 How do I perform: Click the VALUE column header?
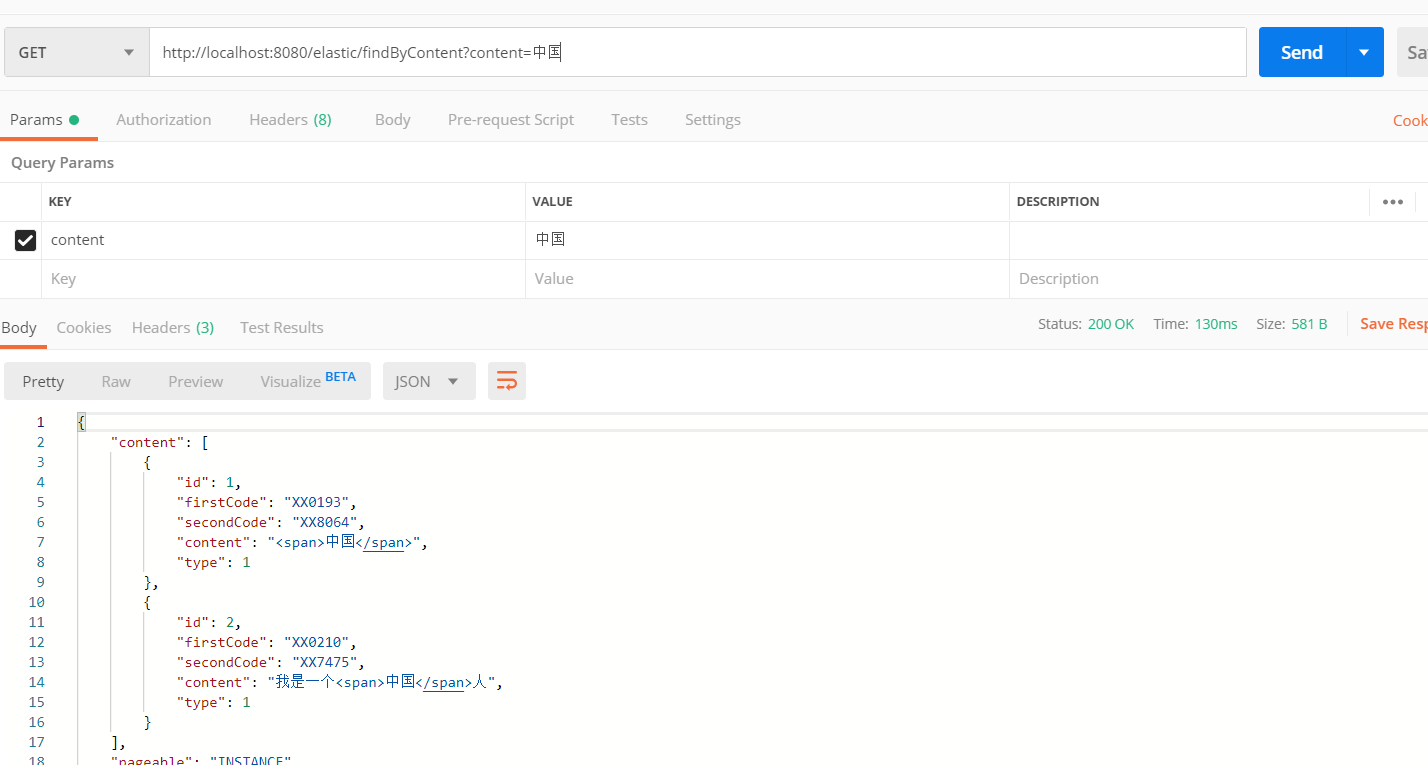552,201
